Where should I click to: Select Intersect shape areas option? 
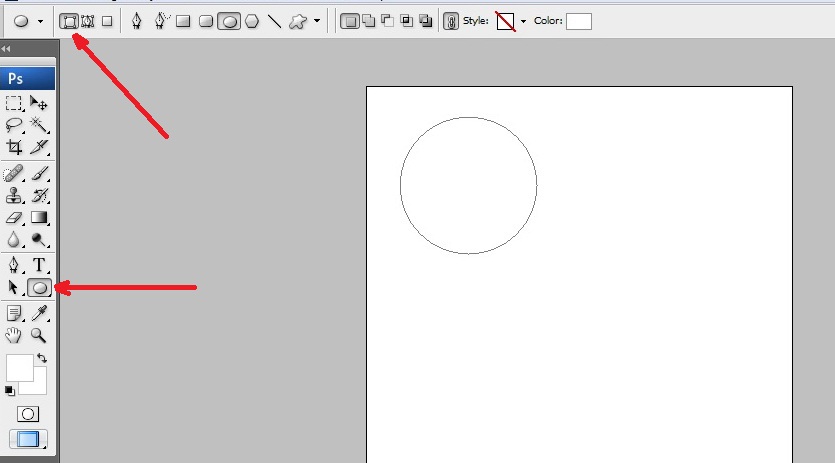(407, 21)
